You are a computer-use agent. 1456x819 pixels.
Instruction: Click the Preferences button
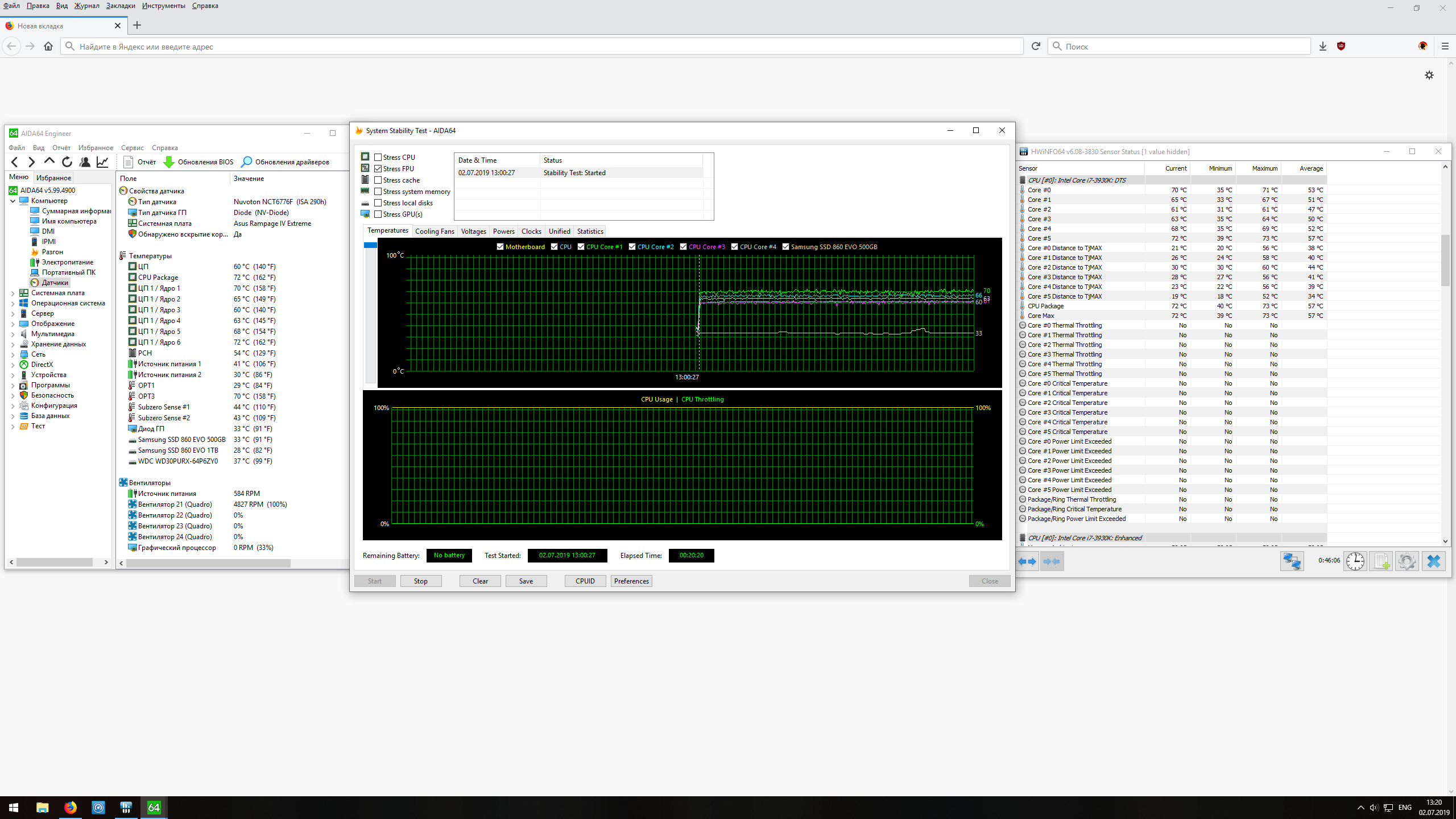[631, 581]
